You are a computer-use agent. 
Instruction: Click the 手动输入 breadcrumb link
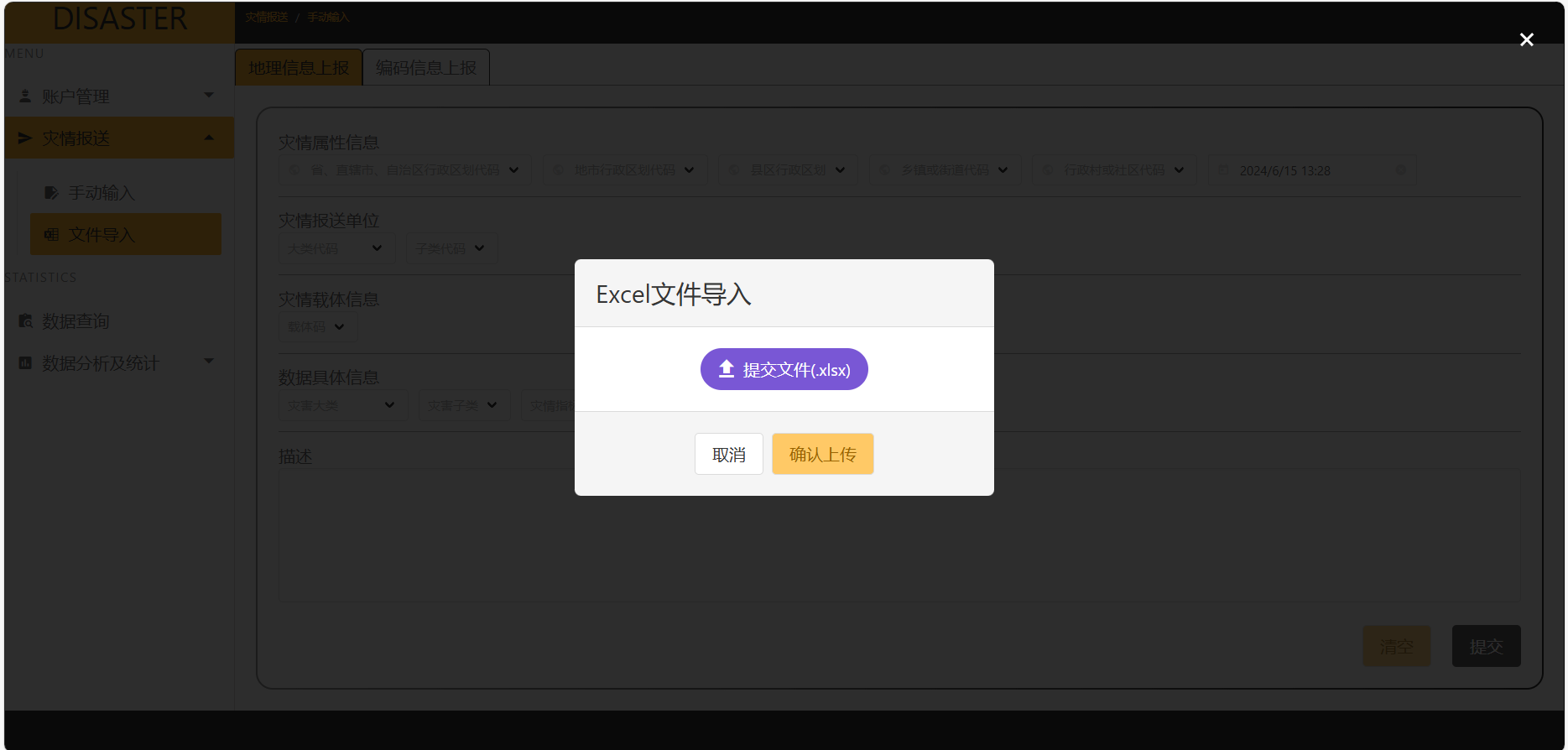pos(328,17)
